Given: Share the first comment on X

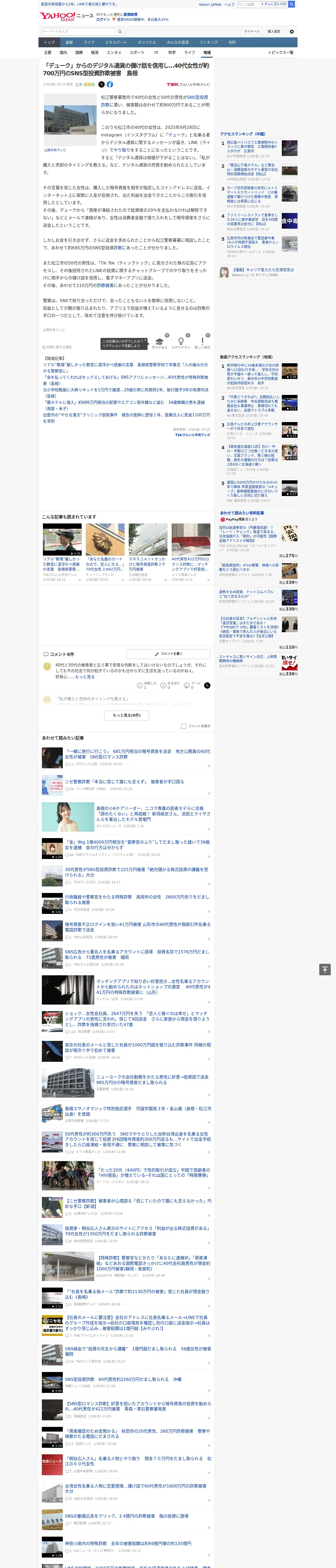Looking at the screenshot, I should [207, 685].
